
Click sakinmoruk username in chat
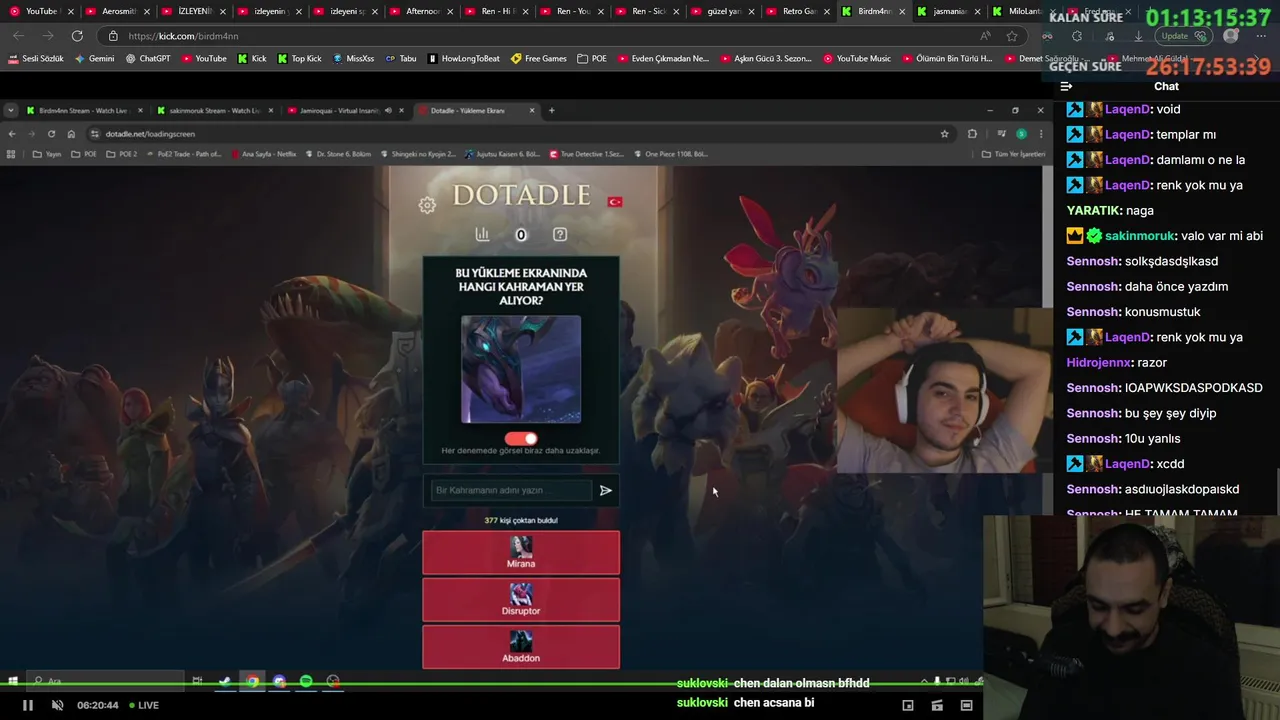(x=1140, y=236)
